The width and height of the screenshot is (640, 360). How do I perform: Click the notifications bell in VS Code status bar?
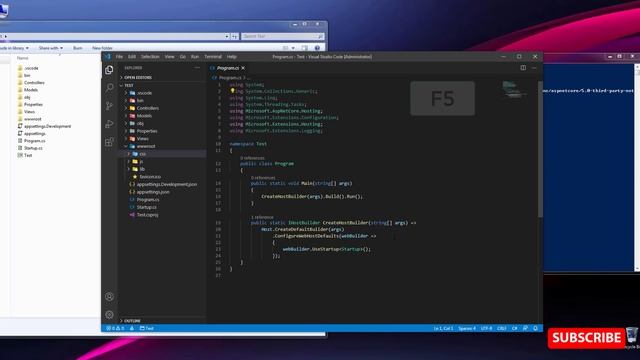536,328
